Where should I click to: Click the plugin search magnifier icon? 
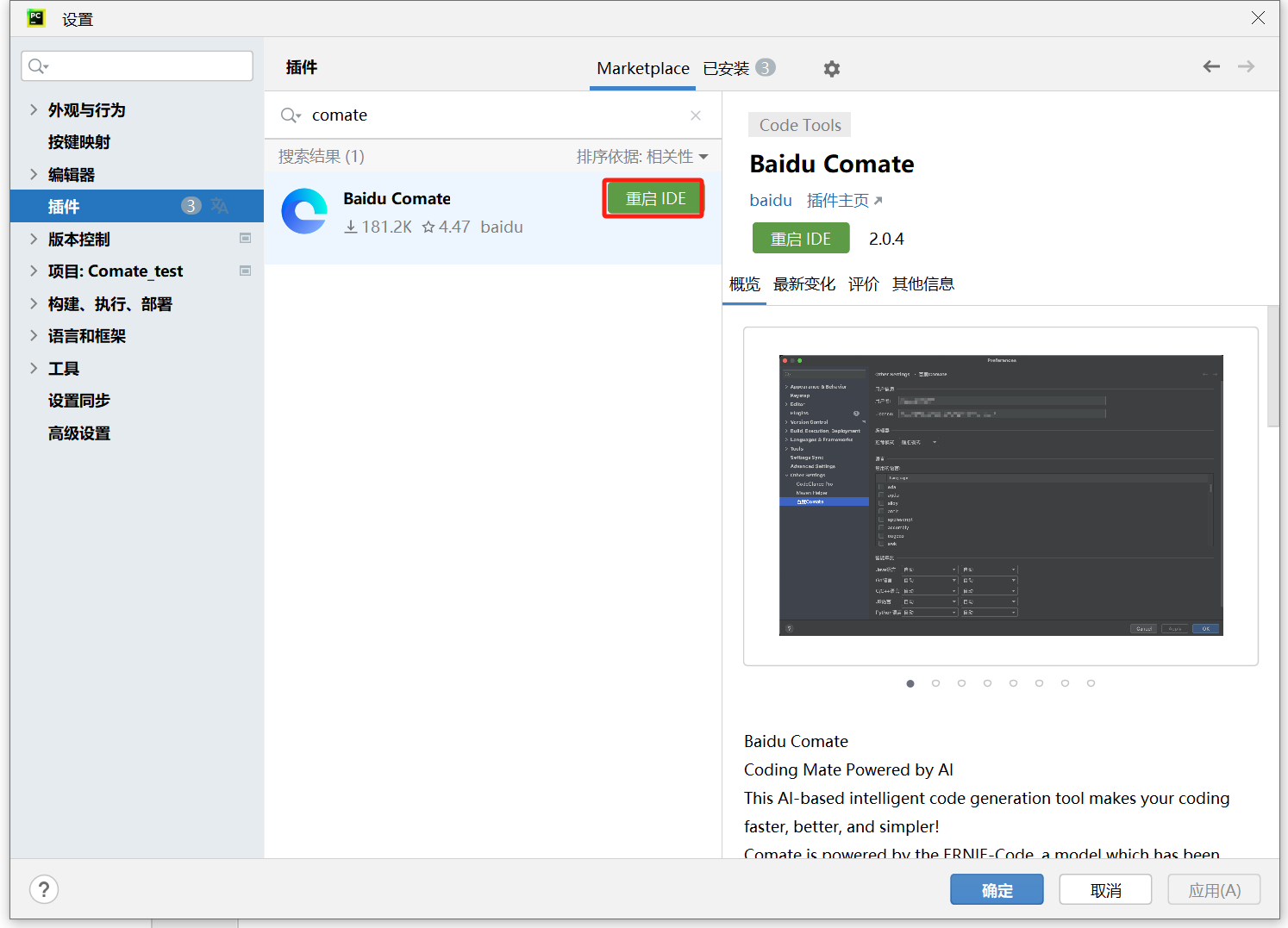pos(291,115)
